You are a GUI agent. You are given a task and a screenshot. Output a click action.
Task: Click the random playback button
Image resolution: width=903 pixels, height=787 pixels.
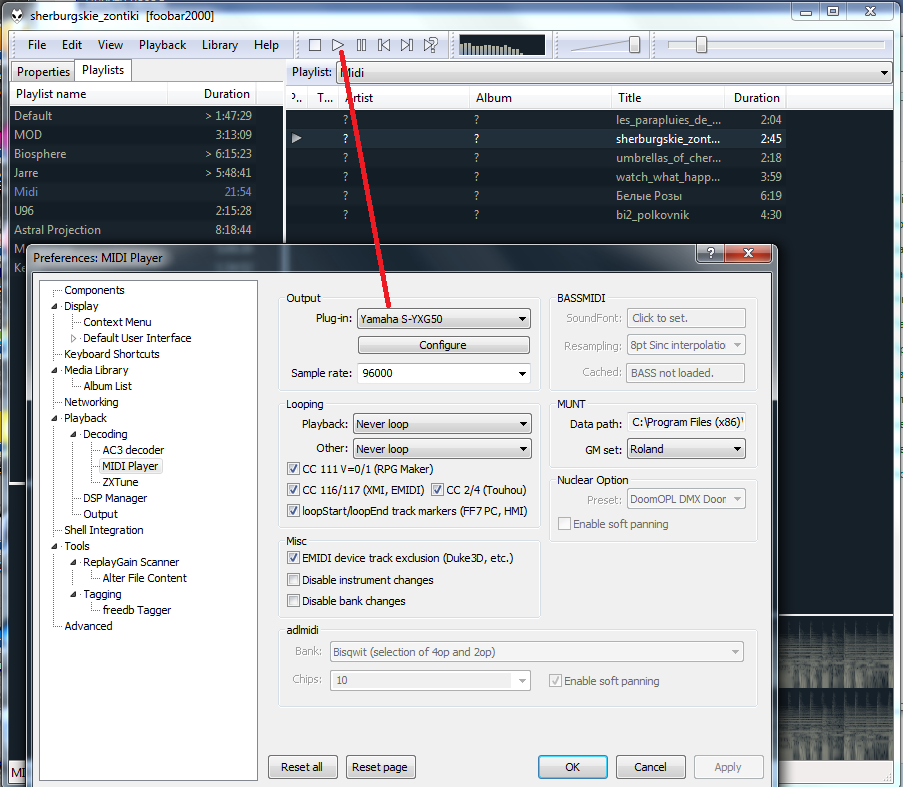[x=430, y=45]
